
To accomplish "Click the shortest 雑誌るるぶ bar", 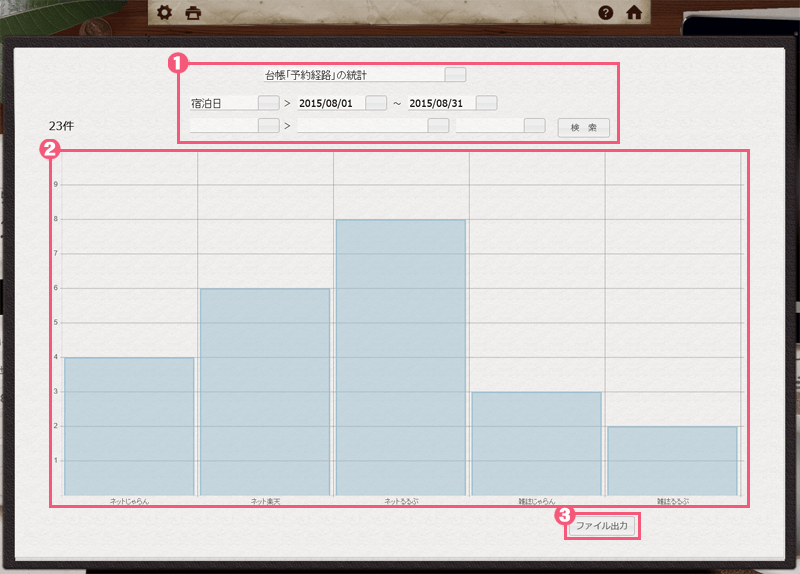I will coord(672,460).
